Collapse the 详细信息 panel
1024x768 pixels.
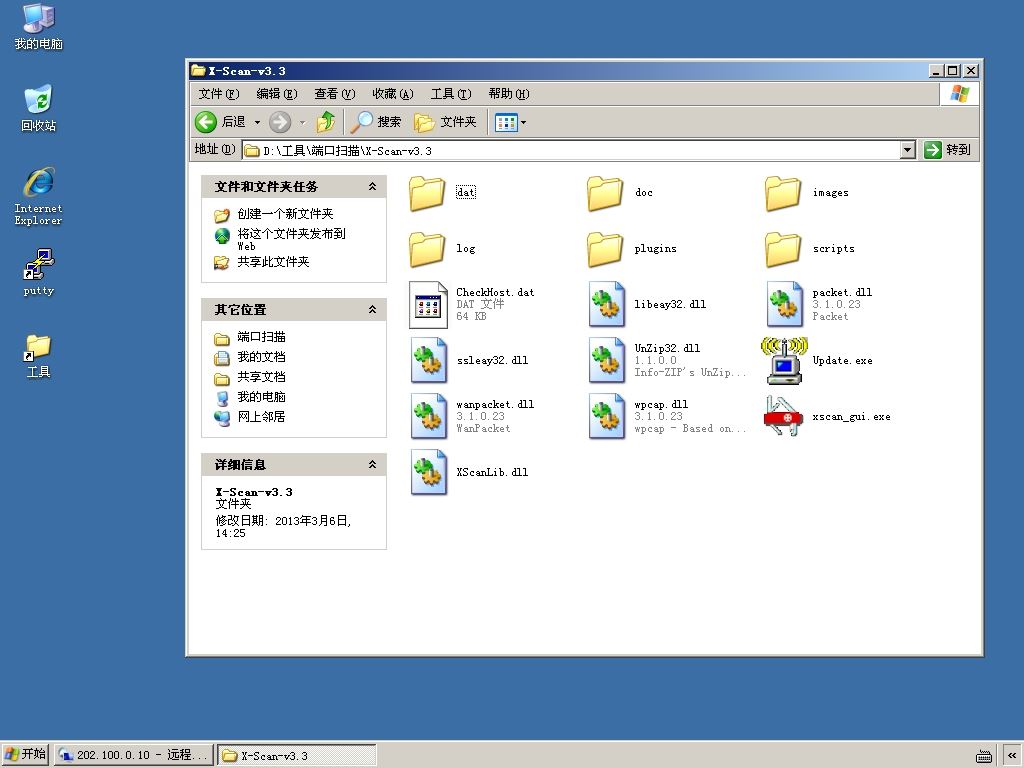372,465
